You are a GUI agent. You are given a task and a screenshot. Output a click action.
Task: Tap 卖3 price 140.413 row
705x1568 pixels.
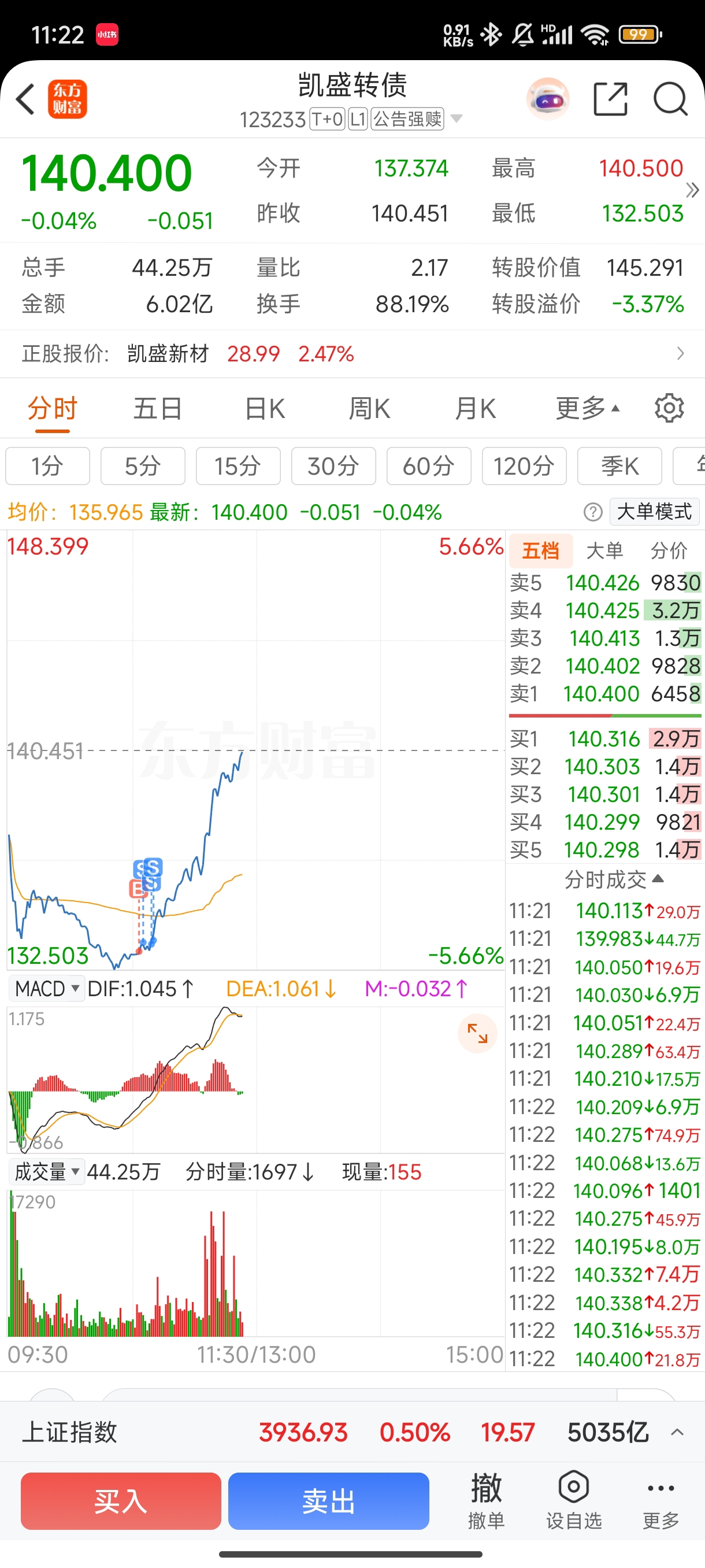605,638
